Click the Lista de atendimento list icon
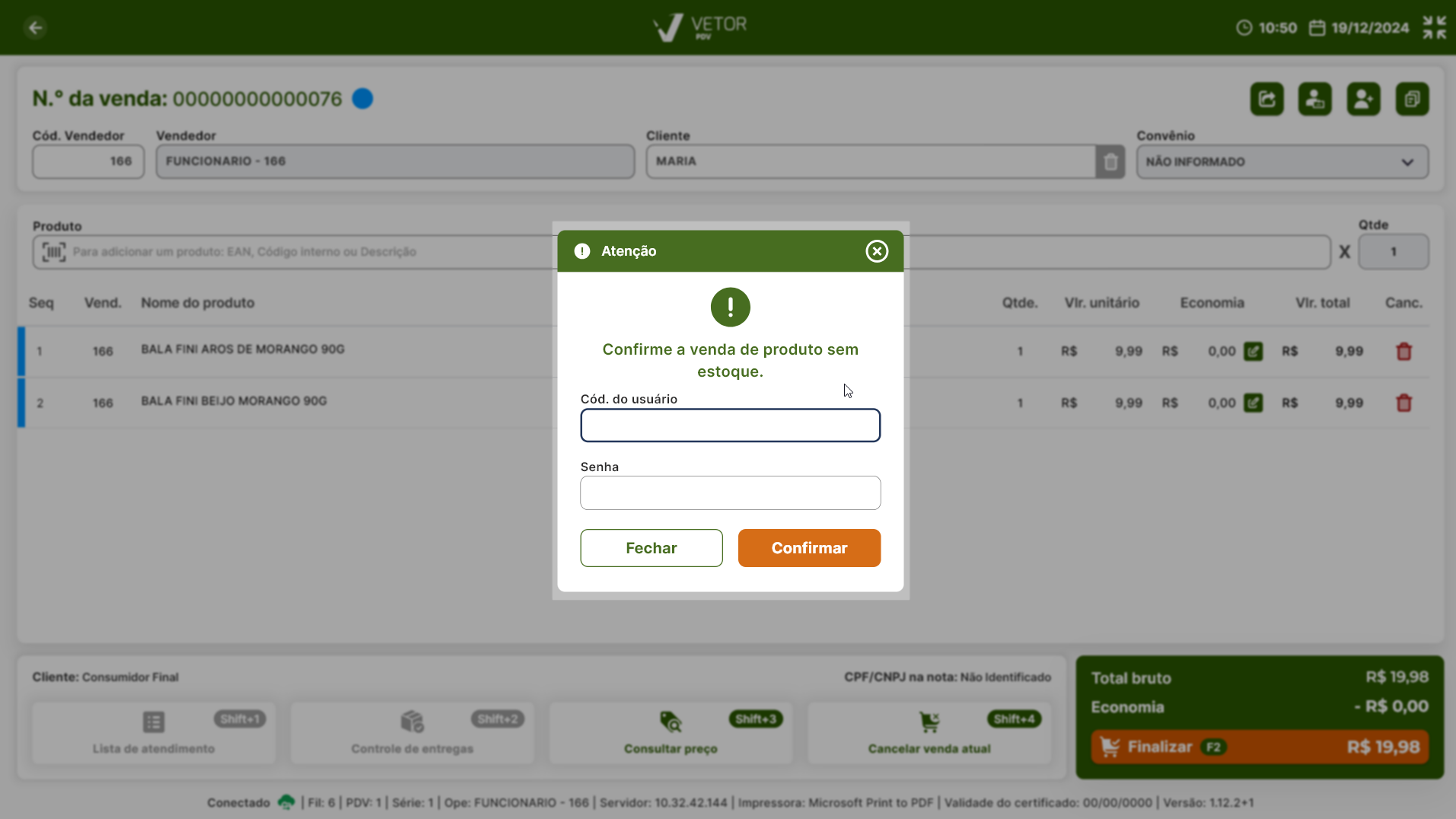 point(154,722)
